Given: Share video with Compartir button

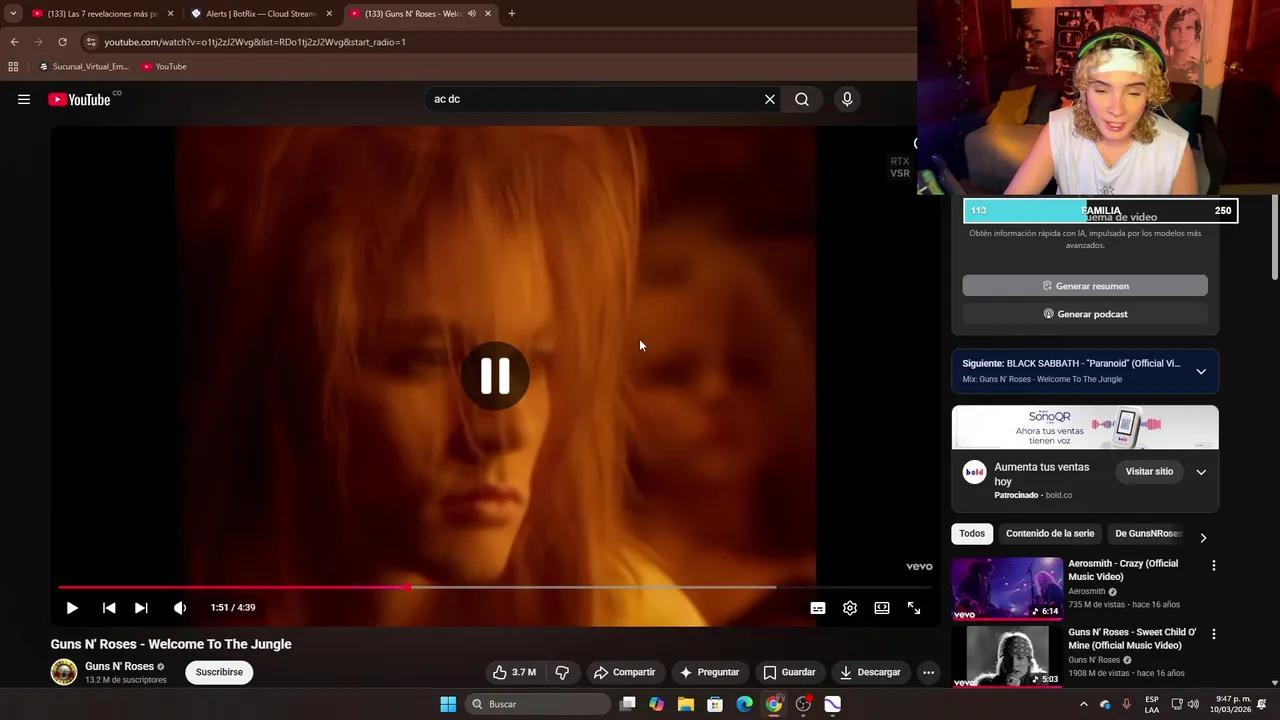Looking at the screenshot, I should tap(624, 672).
